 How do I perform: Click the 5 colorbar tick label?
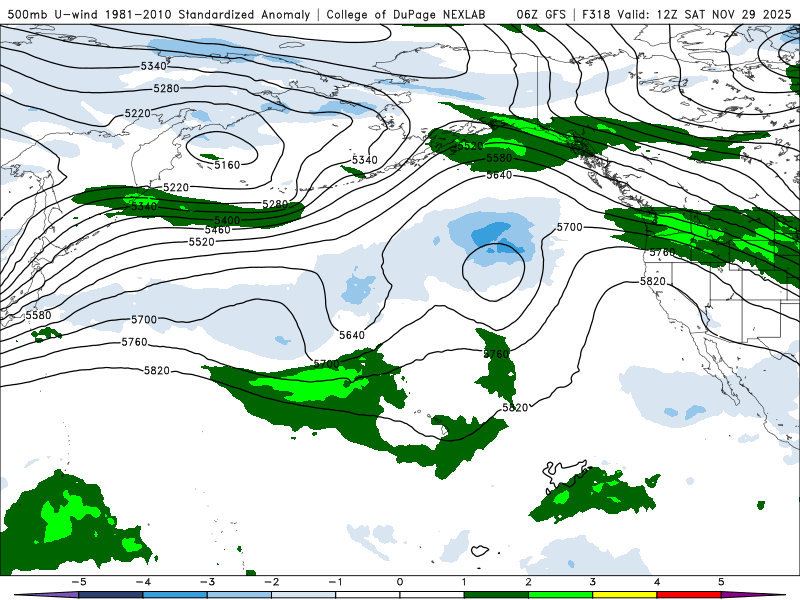(721, 582)
